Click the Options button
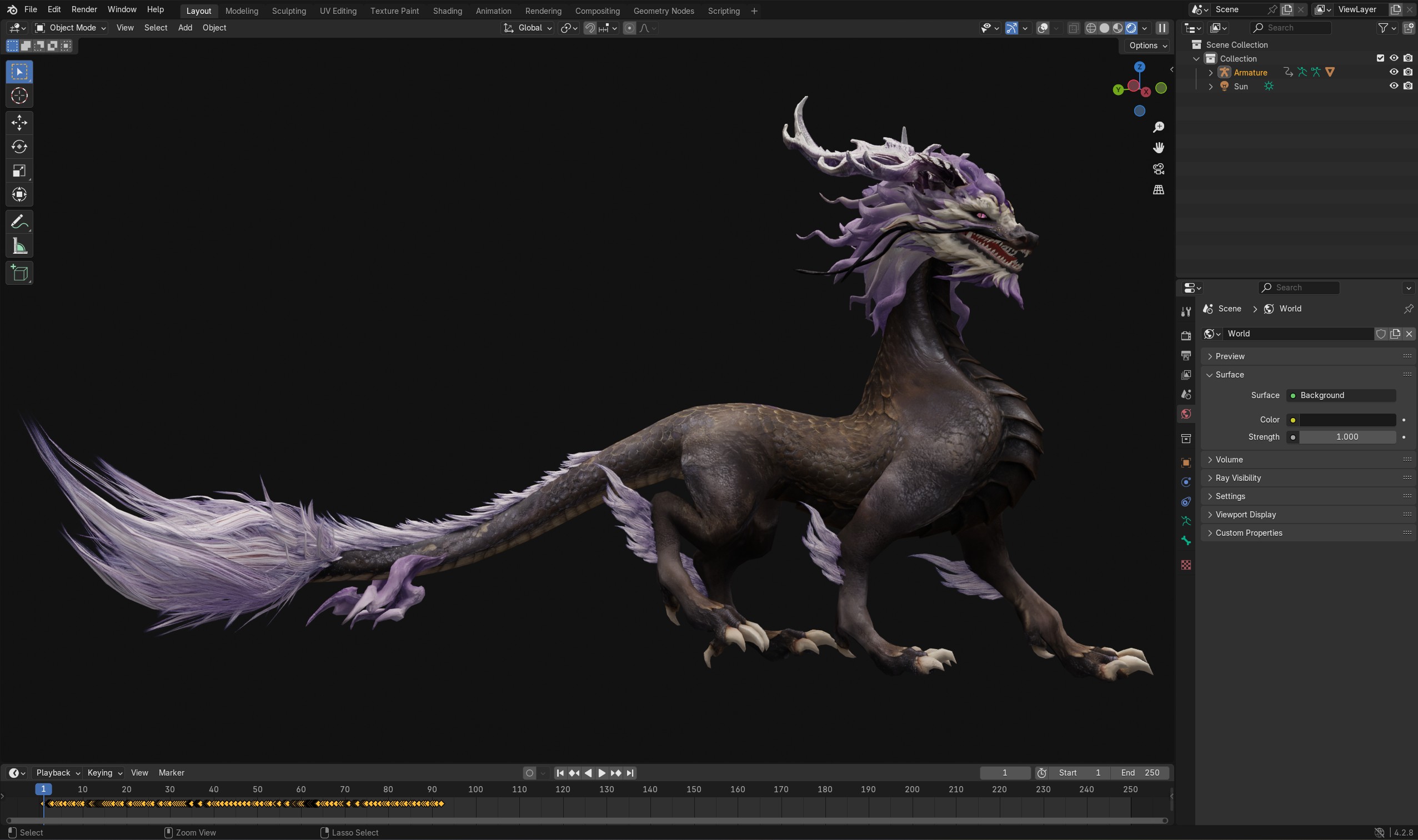 click(x=1148, y=46)
